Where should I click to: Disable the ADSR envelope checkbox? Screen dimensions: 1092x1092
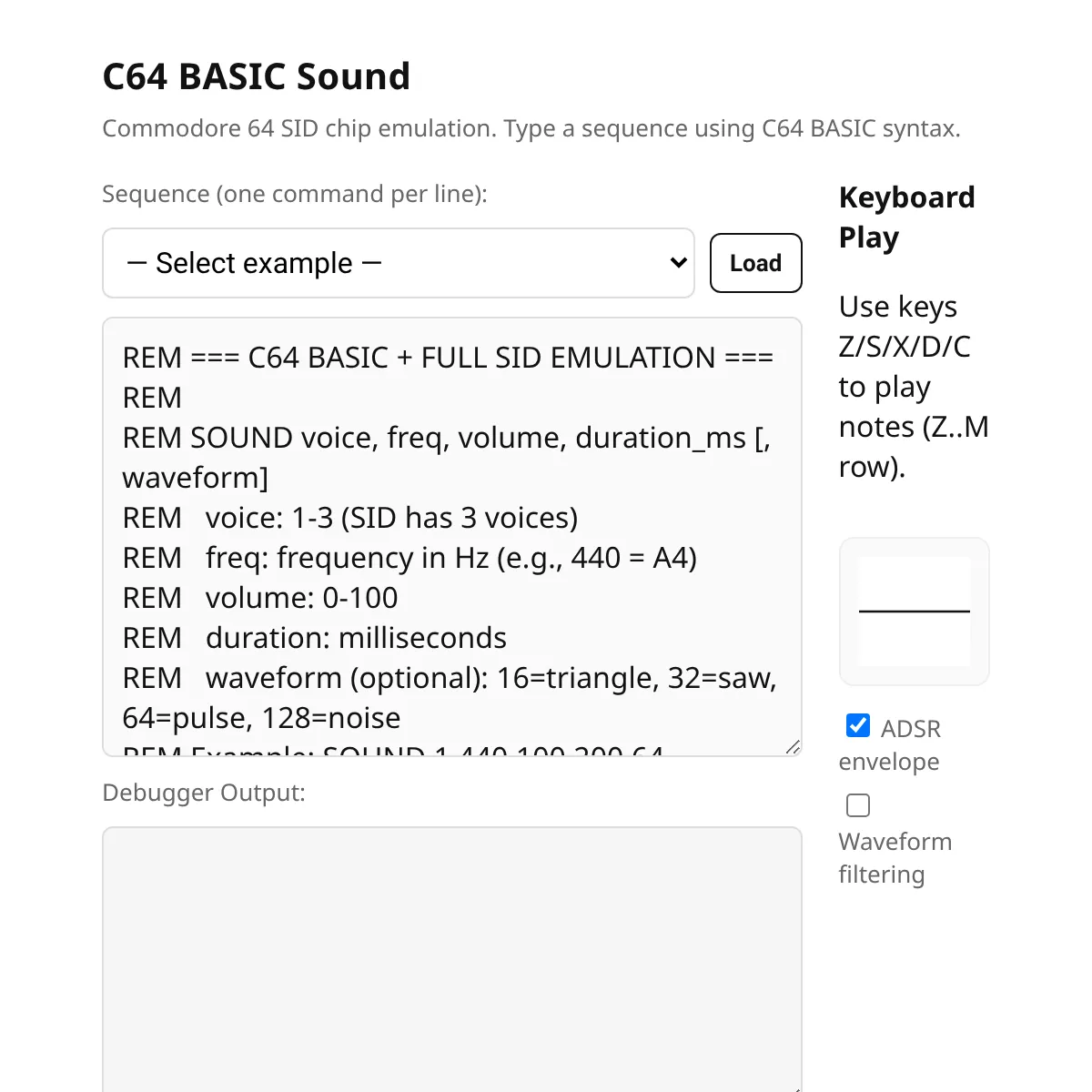(x=858, y=725)
